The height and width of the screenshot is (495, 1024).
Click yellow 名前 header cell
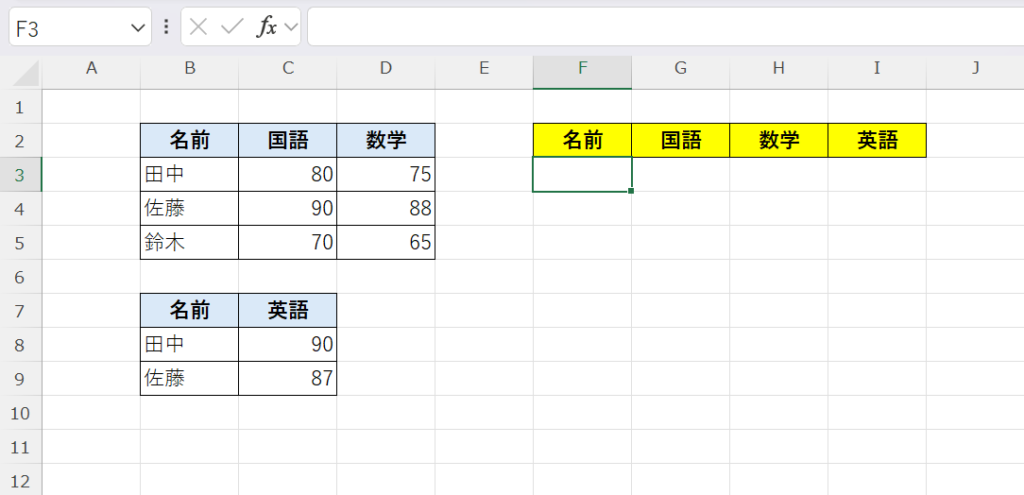[x=582, y=141]
